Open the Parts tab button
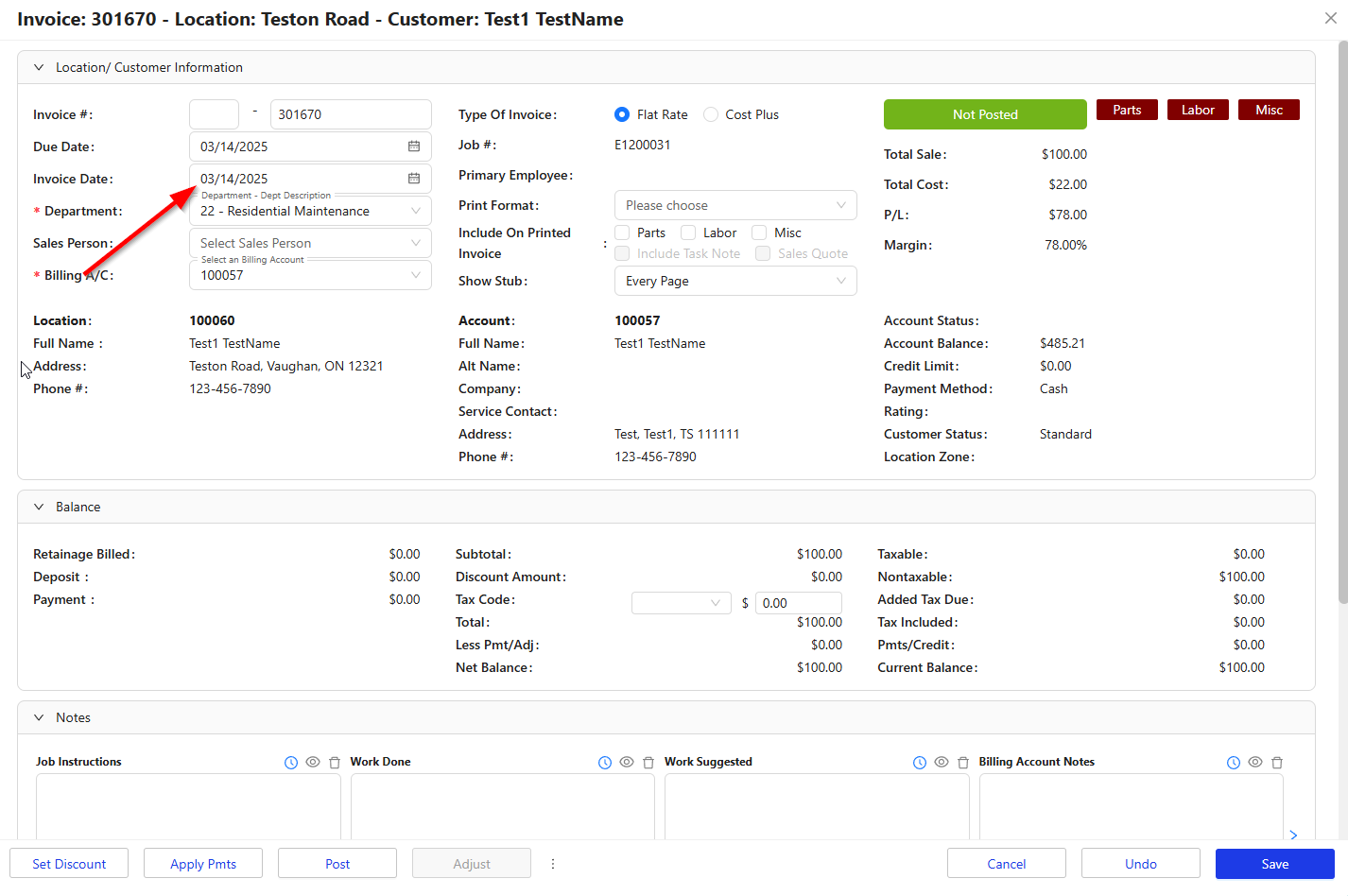Image resolution: width=1348 pixels, height=896 pixels. (x=1127, y=110)
